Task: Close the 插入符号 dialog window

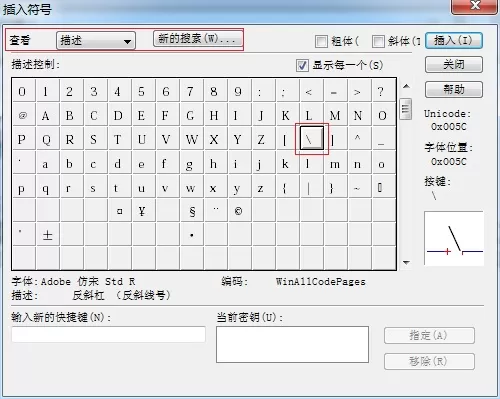Action: point(475,6)
